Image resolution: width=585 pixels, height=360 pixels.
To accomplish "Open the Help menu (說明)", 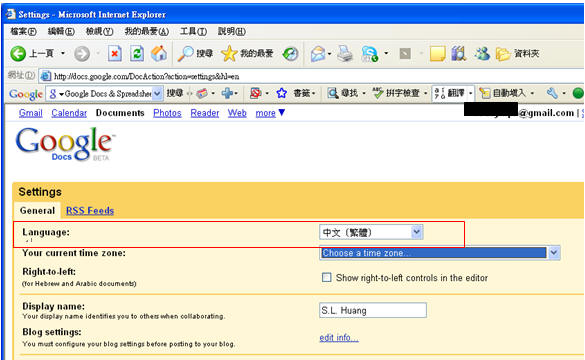I will click(x=232, y=31).
